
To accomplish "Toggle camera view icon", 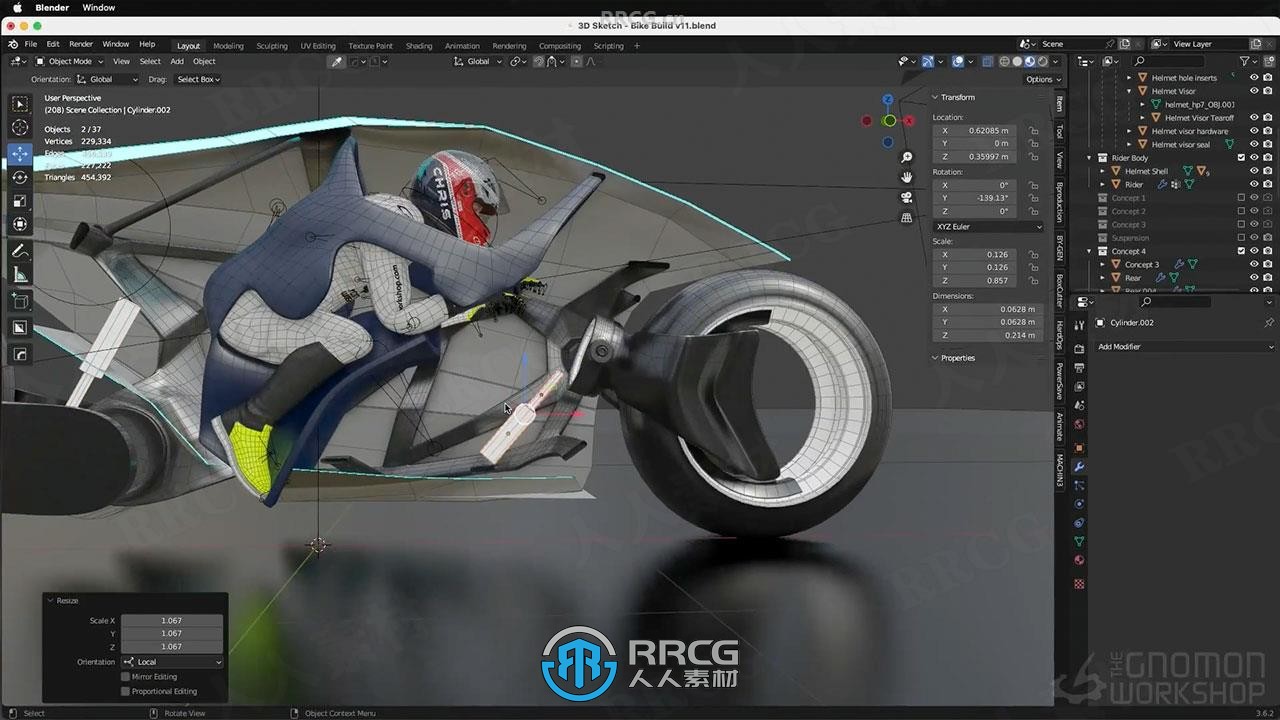I will tap(907, 197).
